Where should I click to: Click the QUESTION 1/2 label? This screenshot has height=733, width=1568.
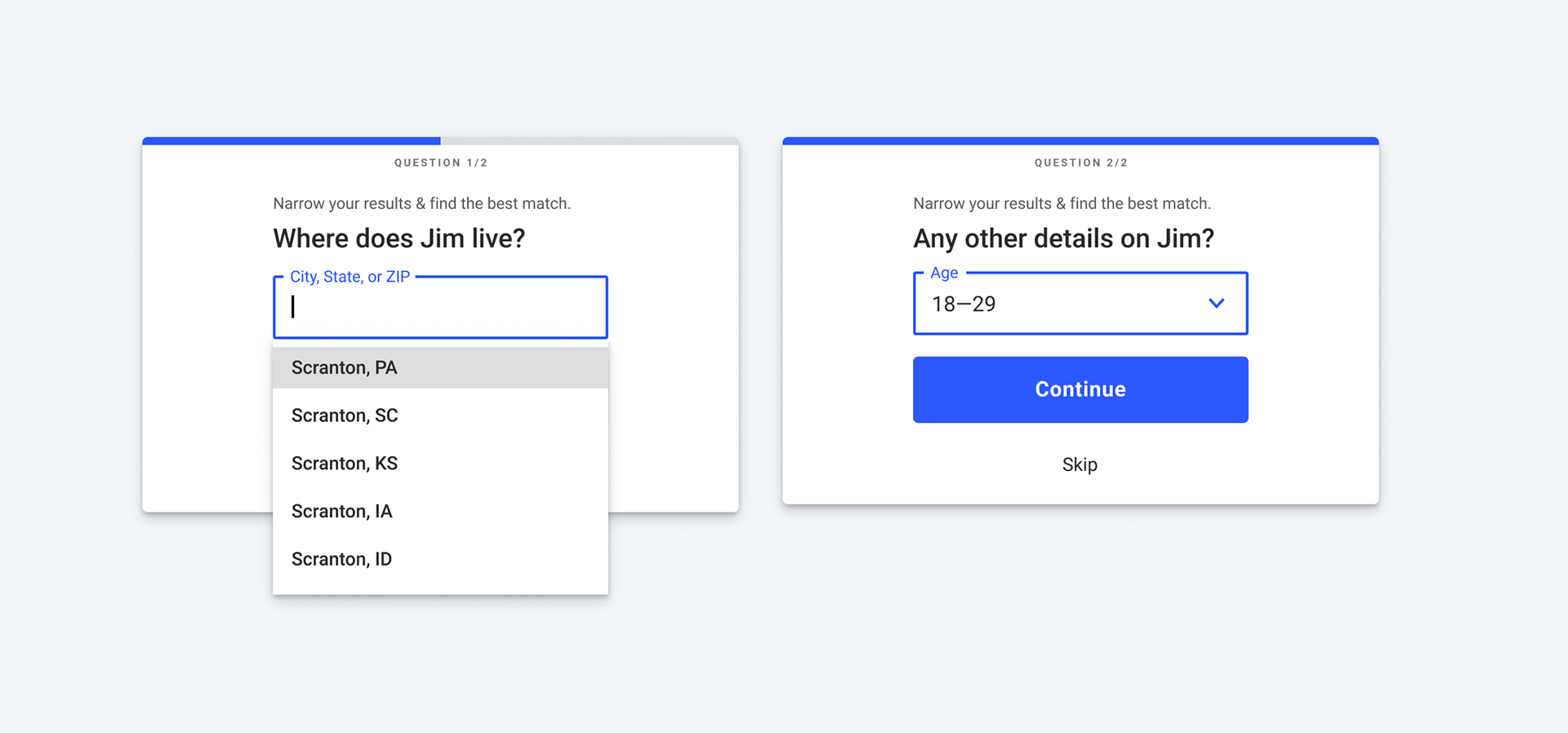coord(441,162)
